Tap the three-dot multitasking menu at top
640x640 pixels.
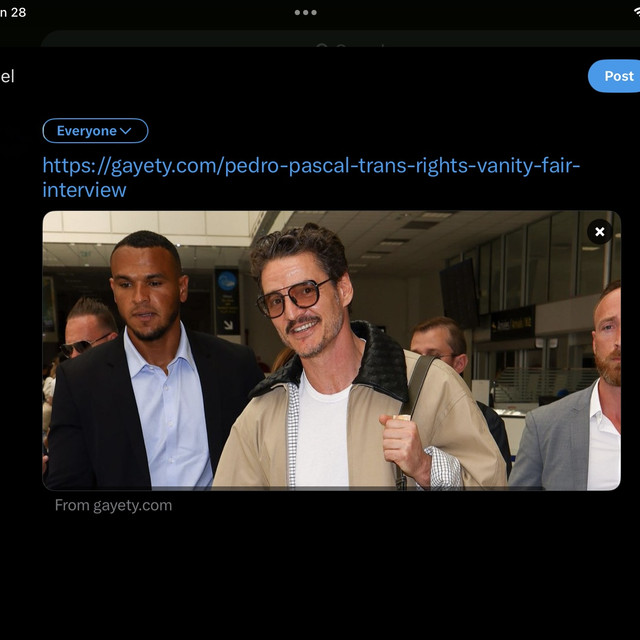pyautogui.click(x=306, y=13)
